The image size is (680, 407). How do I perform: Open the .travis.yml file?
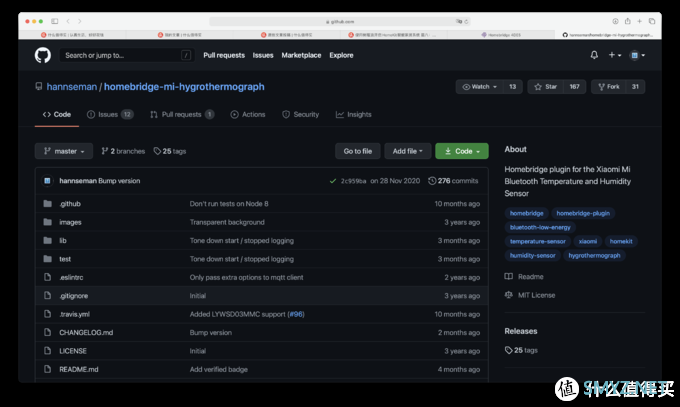point(75,314)
